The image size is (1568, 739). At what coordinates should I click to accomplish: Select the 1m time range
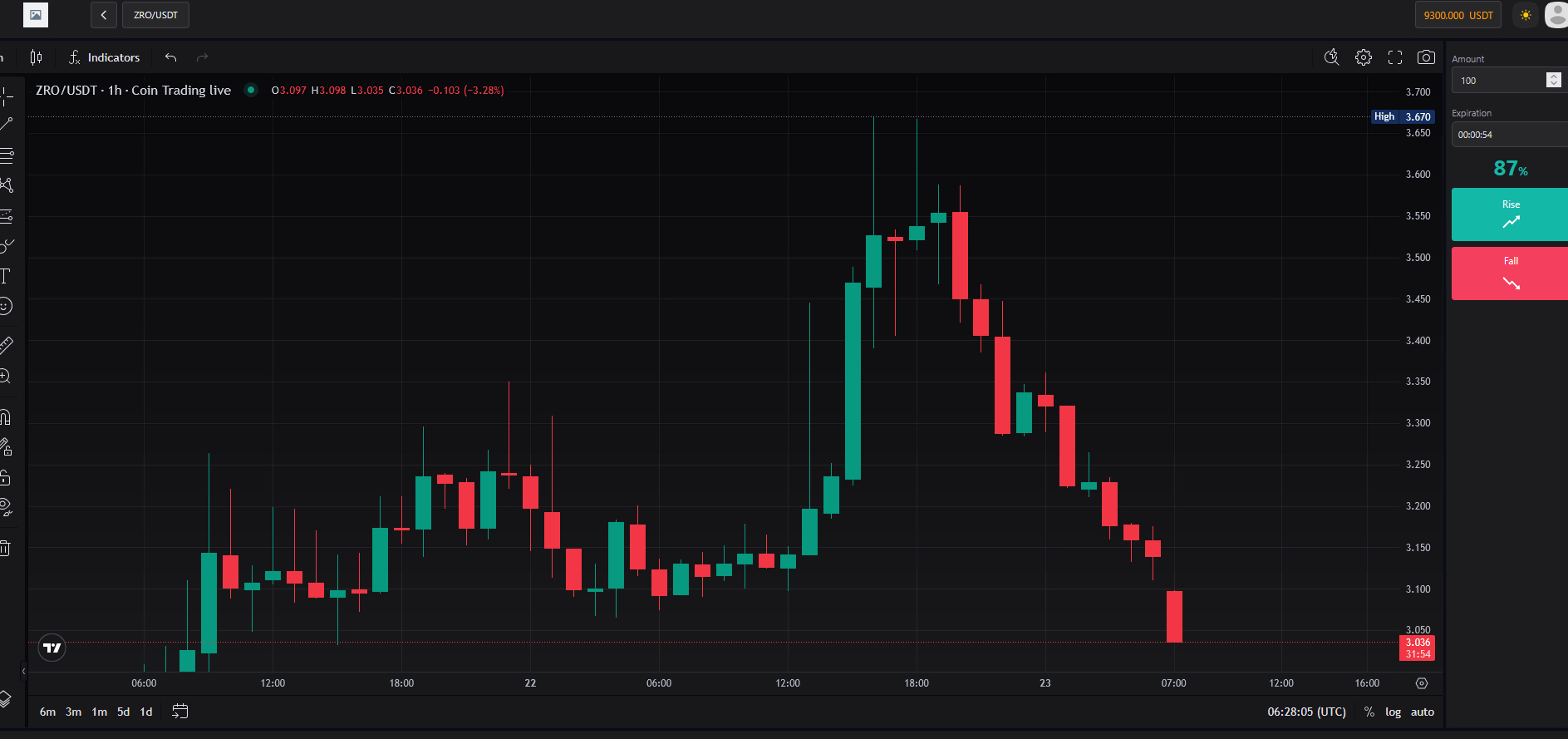tap(99, 712)
